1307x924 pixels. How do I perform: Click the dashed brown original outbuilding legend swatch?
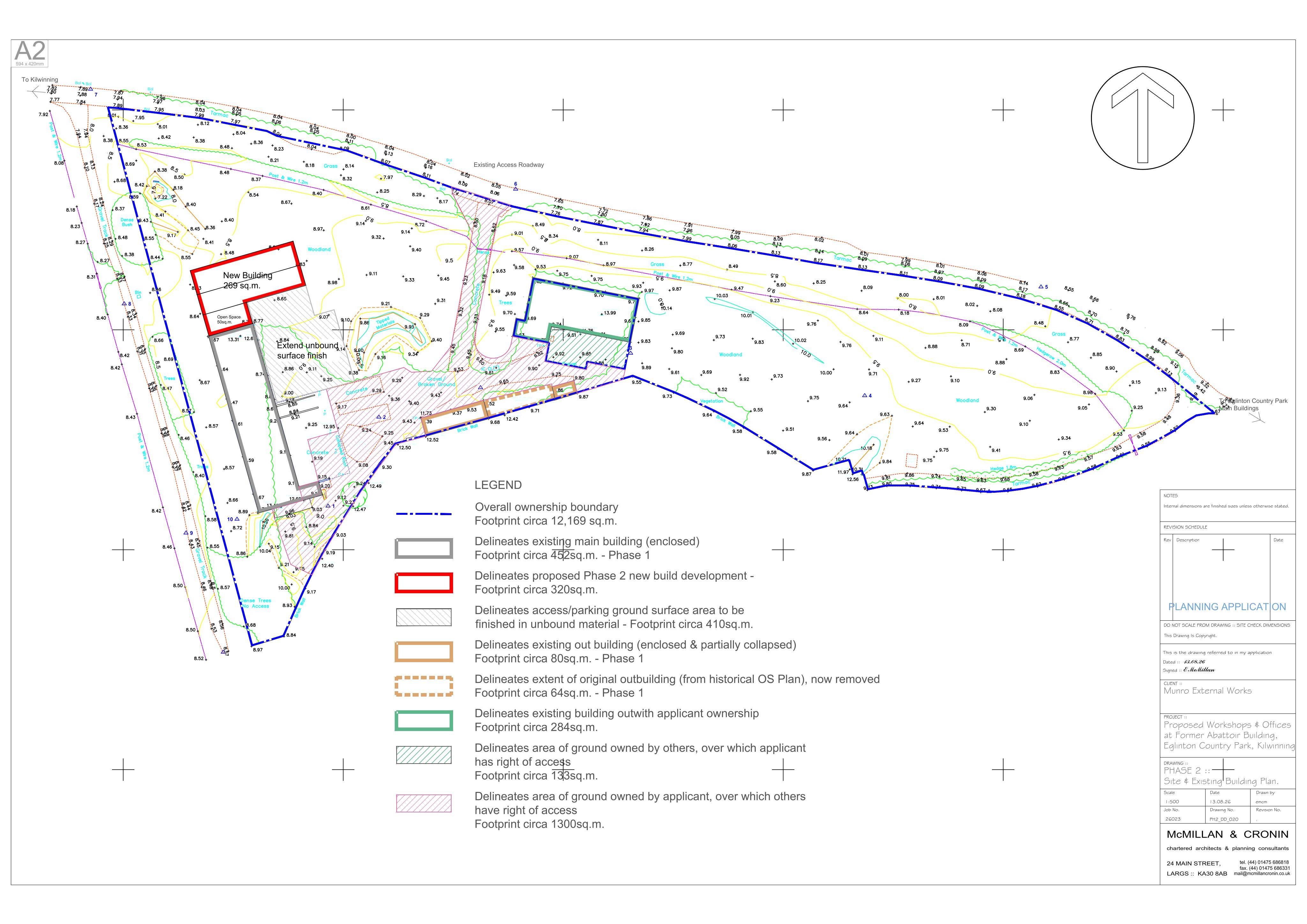pos(423,686)
